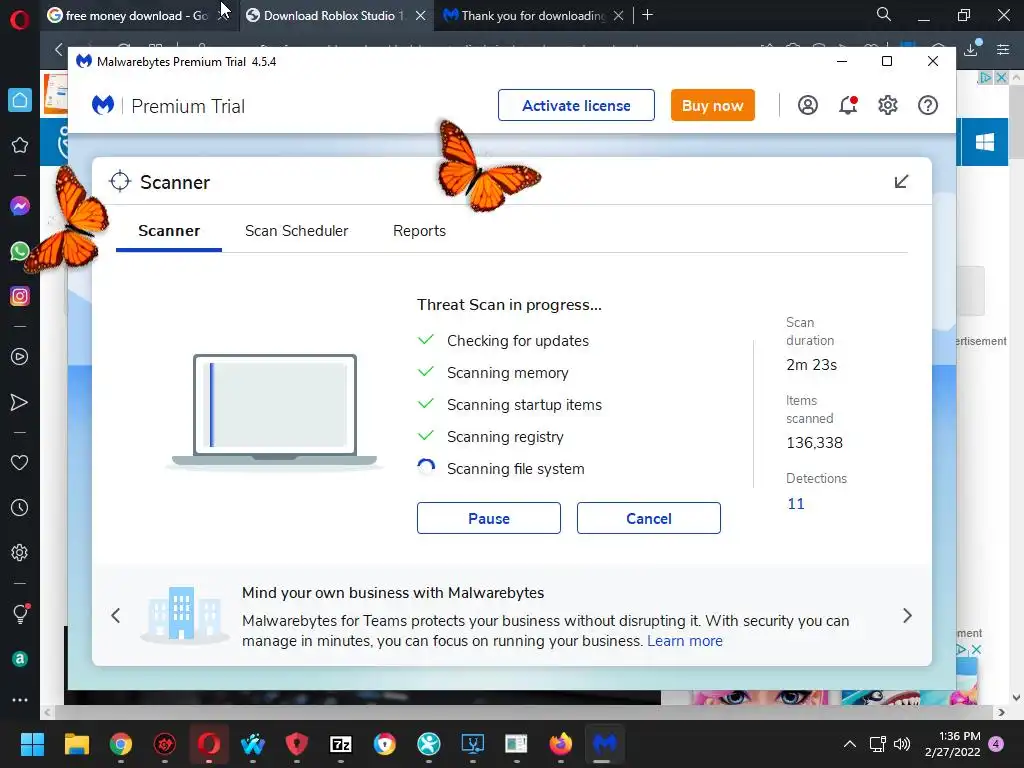The height and width of the screenshot is (768, 1024).
Task: Switch to the Scan Scheduler tab
Action: tap(296, 231)
